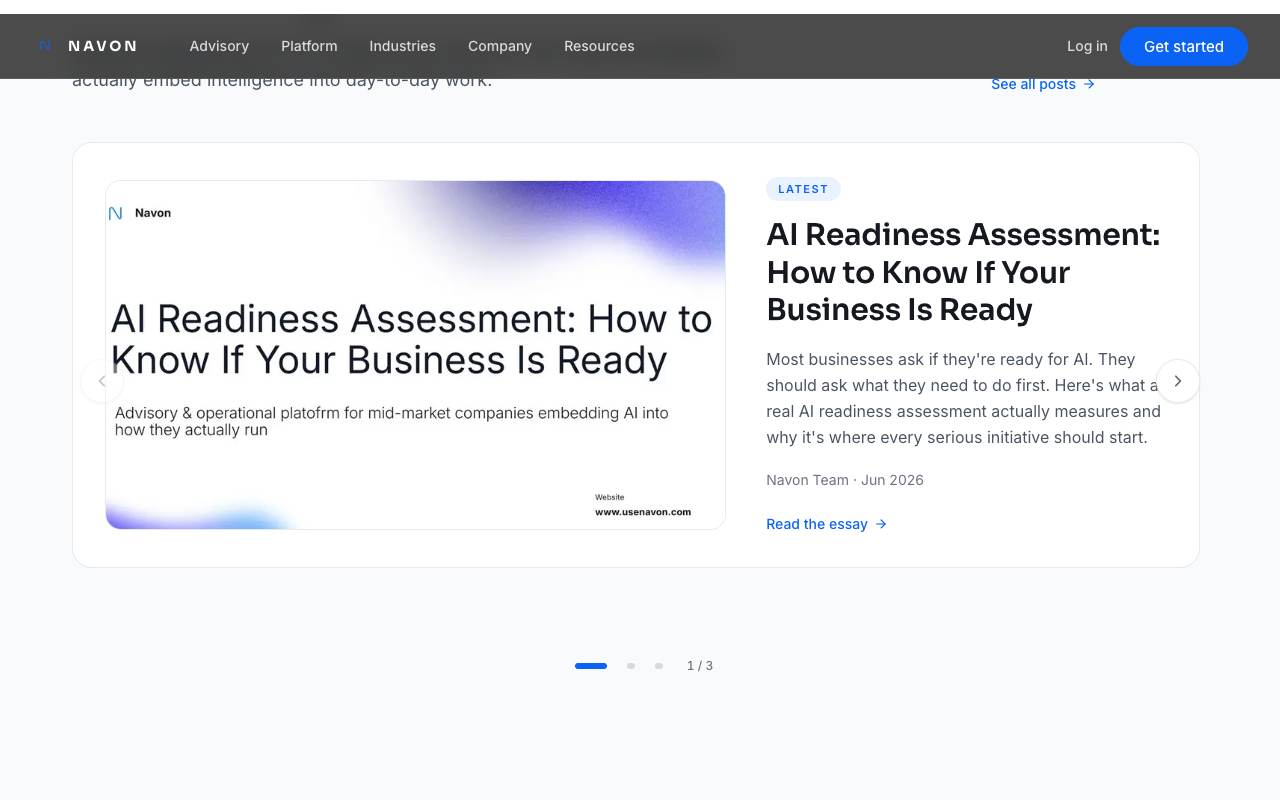Click the Navon logo in the navbar
Viewport: 1280px width, 800px height.
point(88,46)
